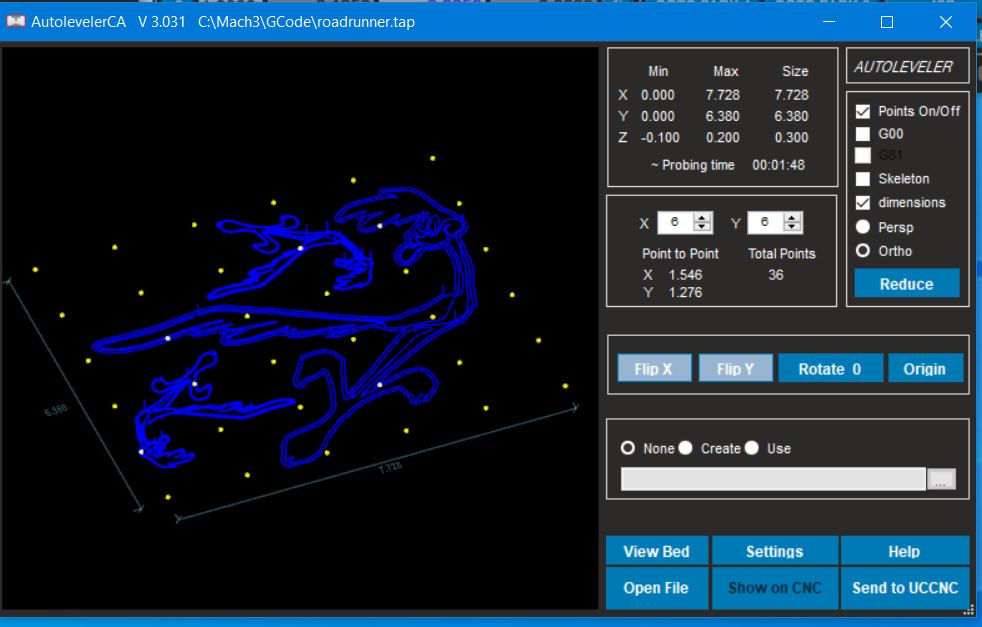Increase the Y points count stepper
Viewport: 982px width, 627px height.
click(x=792, y=217)
